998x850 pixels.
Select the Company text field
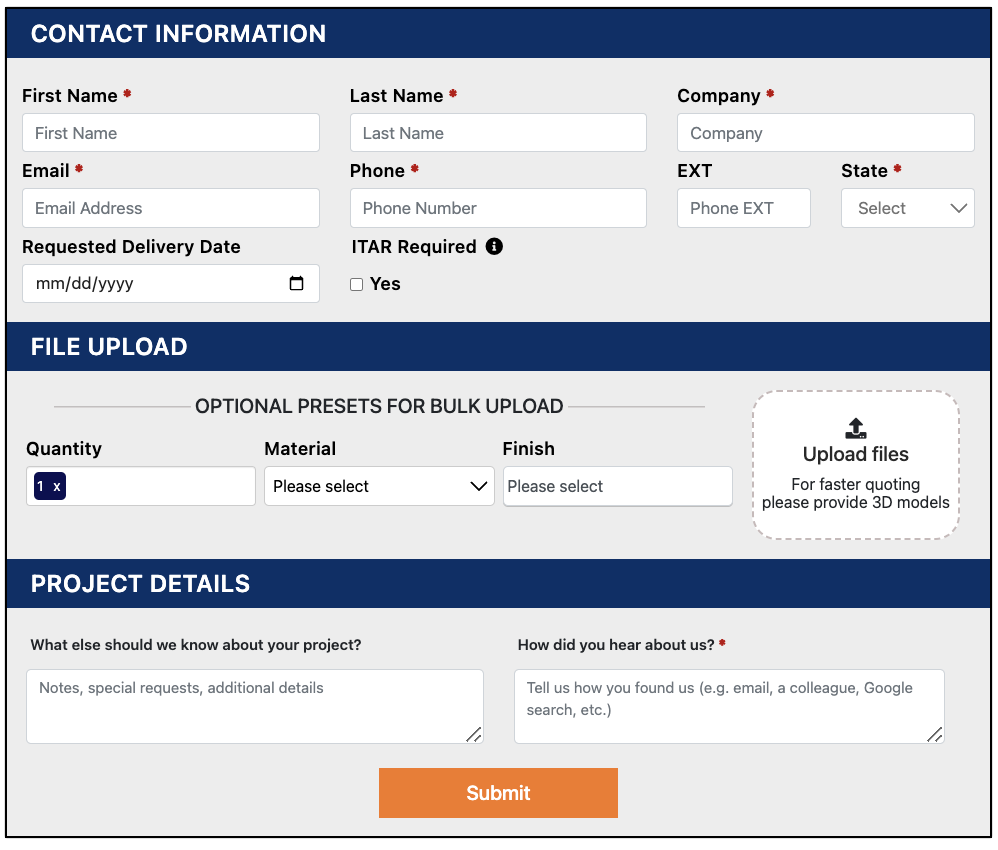click(x=825, y=133)
